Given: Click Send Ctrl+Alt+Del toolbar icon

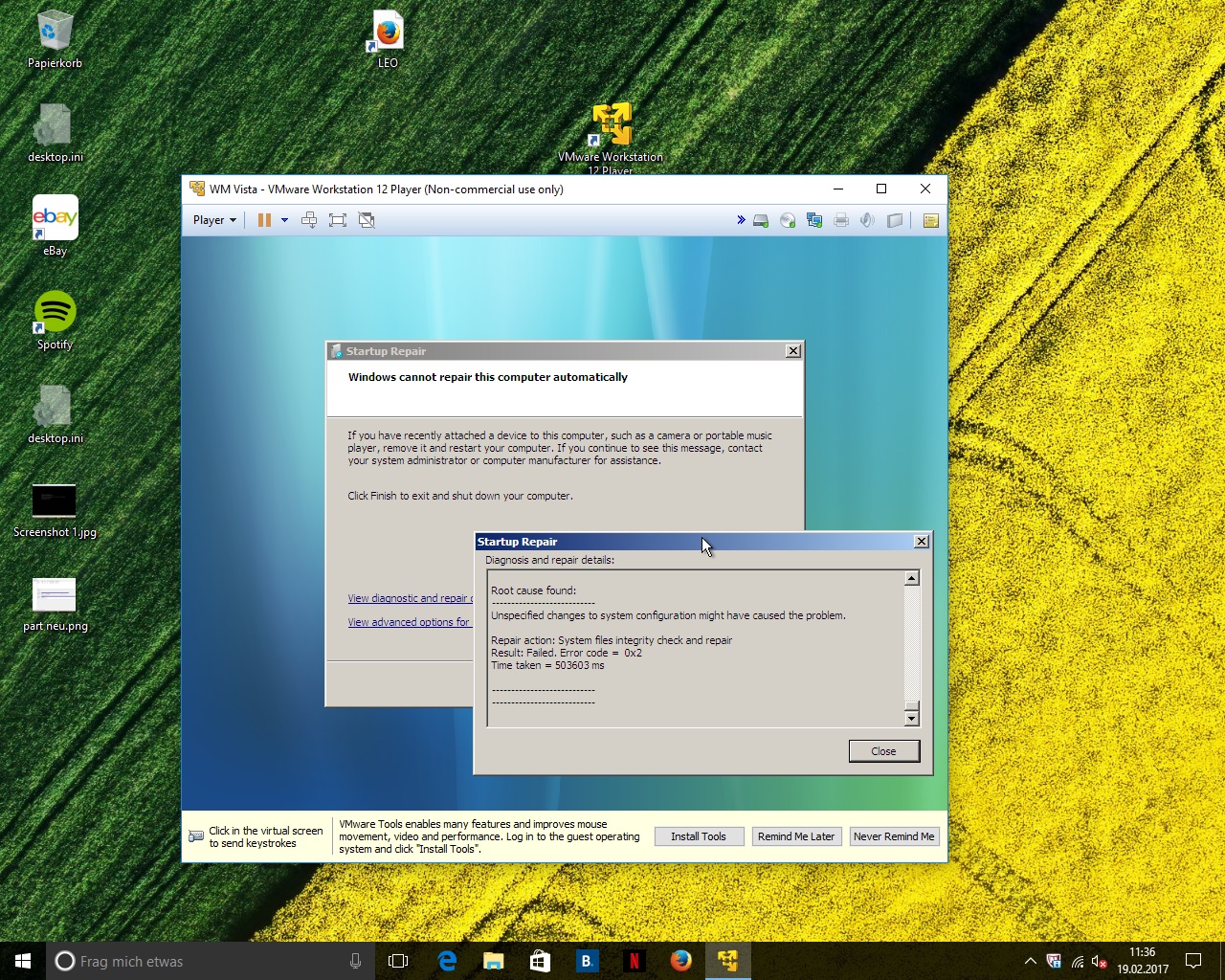Looking at the screenshot, I should 309,220.
